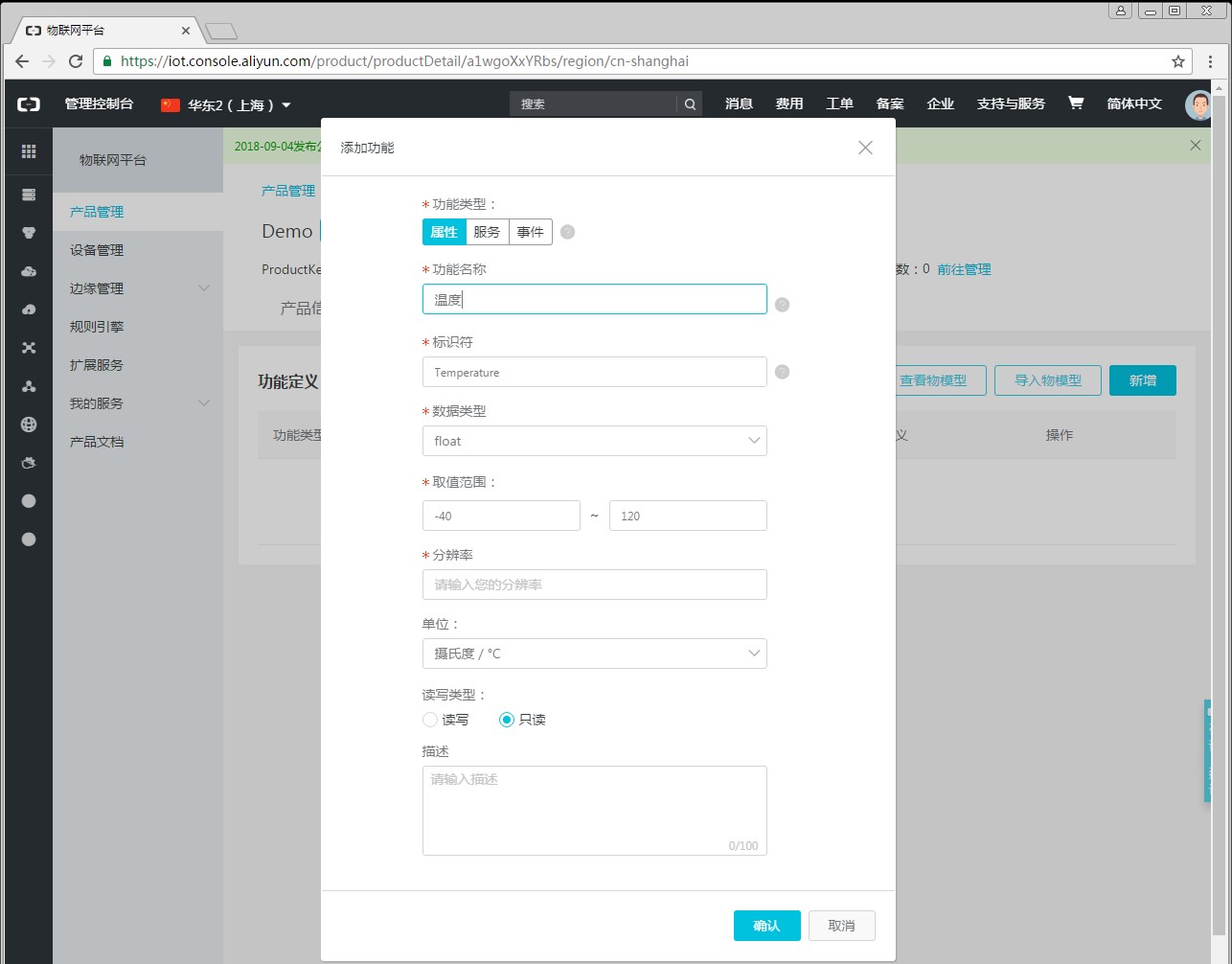Screen dimensions: 1232x964
Task: Go back in browser history
Action: coord(22,61)
